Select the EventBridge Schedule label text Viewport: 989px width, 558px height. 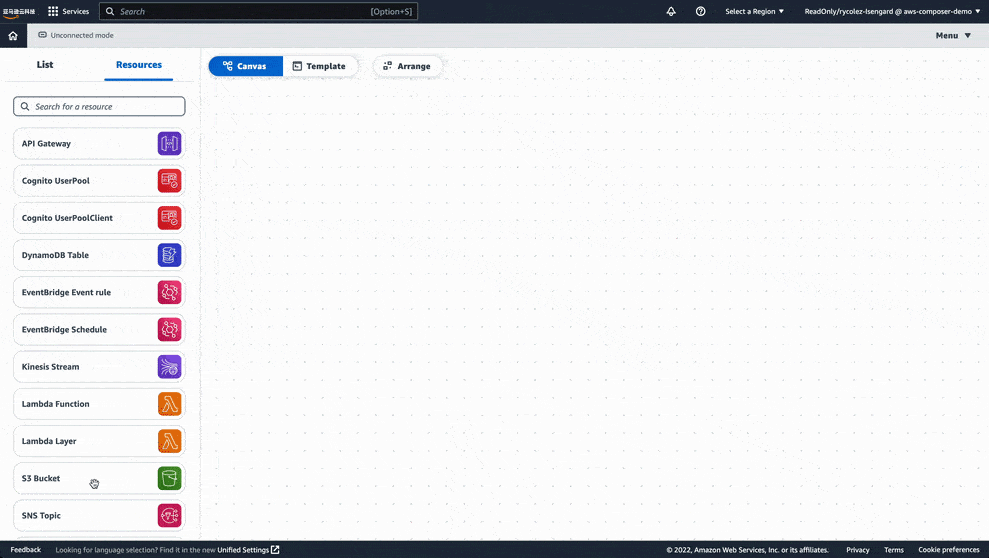[64, 330]
